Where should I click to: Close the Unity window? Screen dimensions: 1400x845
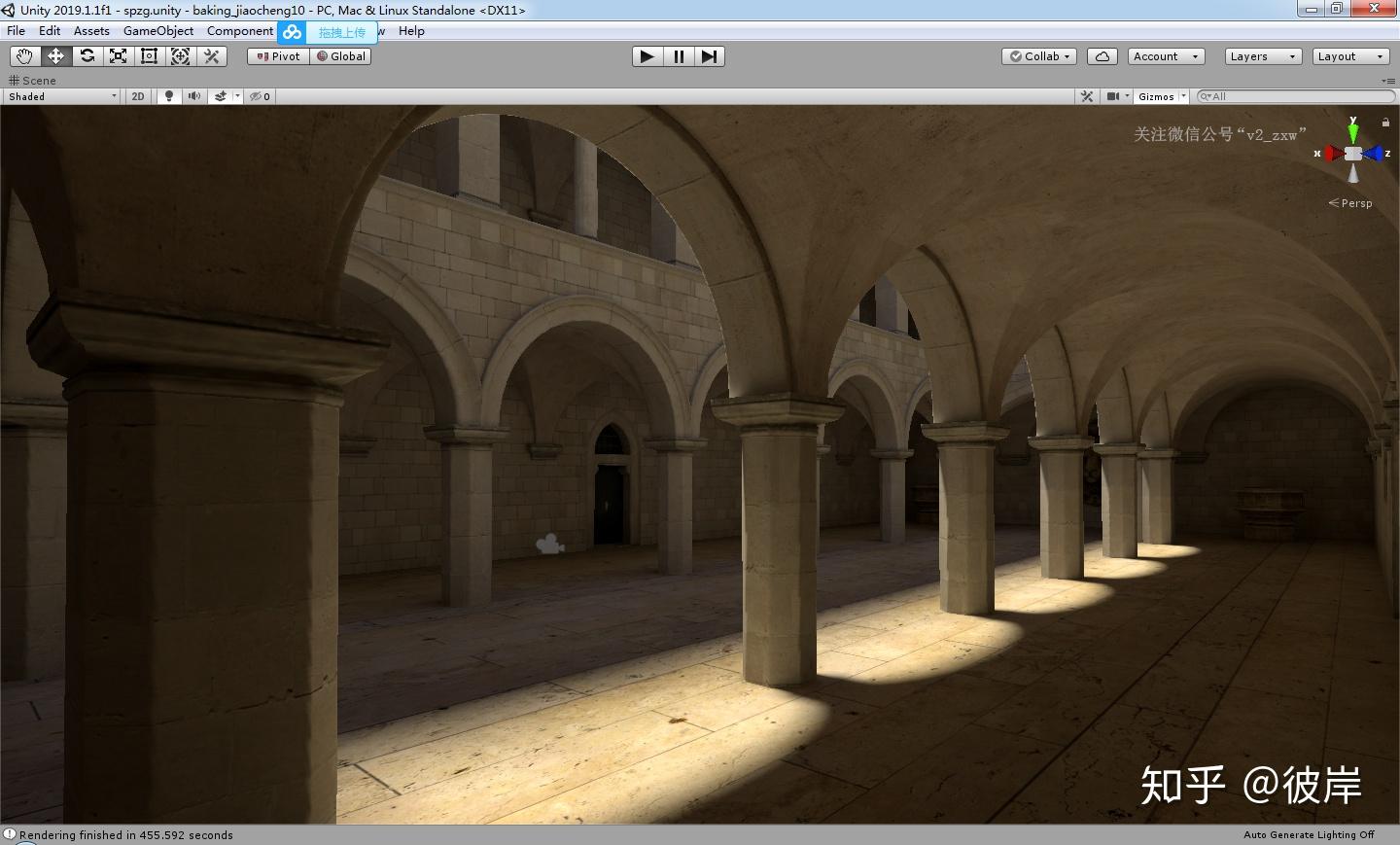pyautogui.click(x=1375, y=9)
